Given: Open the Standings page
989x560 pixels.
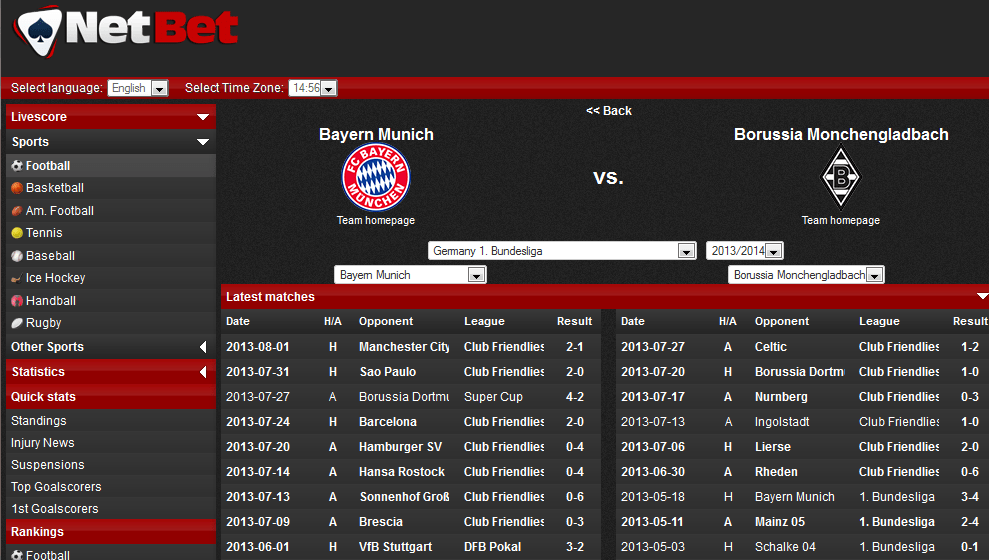Looking at the screenshot, I should click(38, 421).
